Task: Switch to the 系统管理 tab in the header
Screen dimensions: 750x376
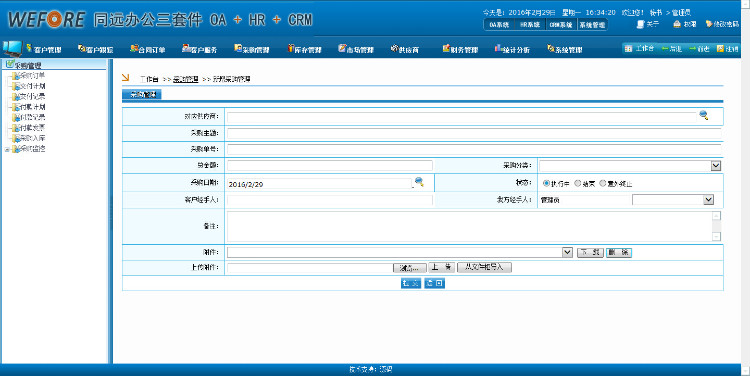Action: tap(592, 25)
